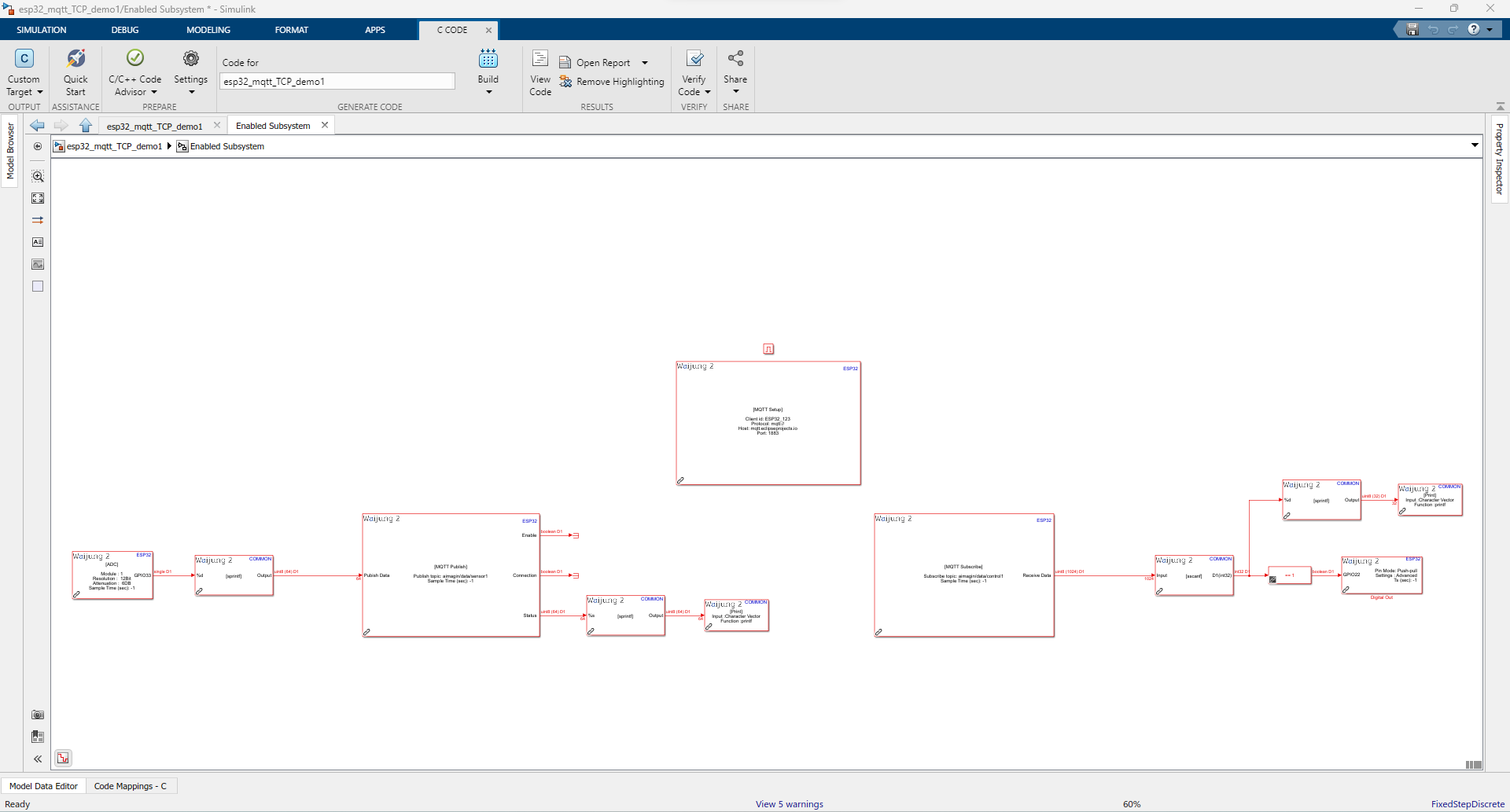1510x812 pixels.
Task: Open Model Browser side panel
Action: click(10, 151)
